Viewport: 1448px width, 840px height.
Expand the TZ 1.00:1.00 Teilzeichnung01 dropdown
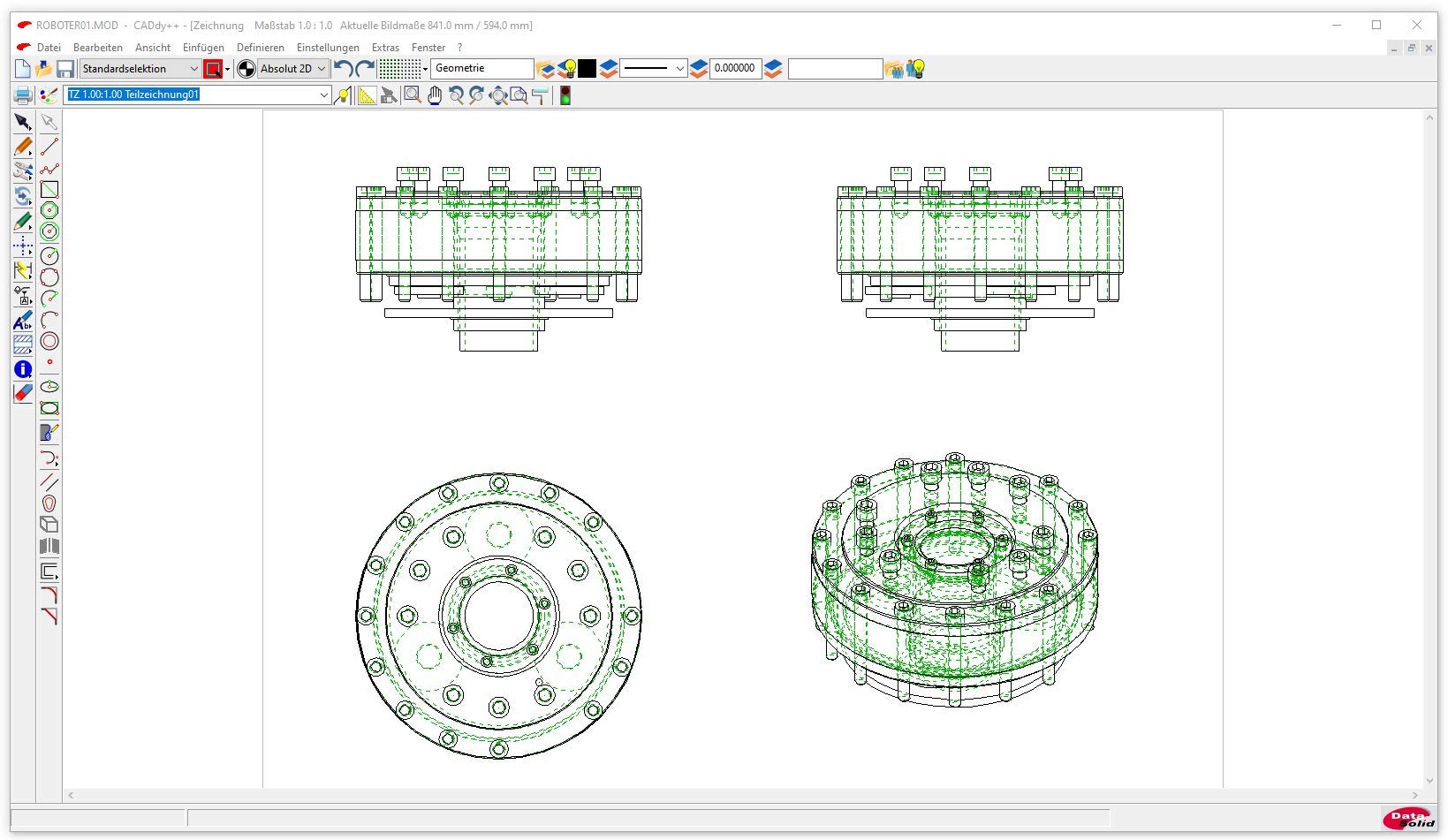[323, 95]
